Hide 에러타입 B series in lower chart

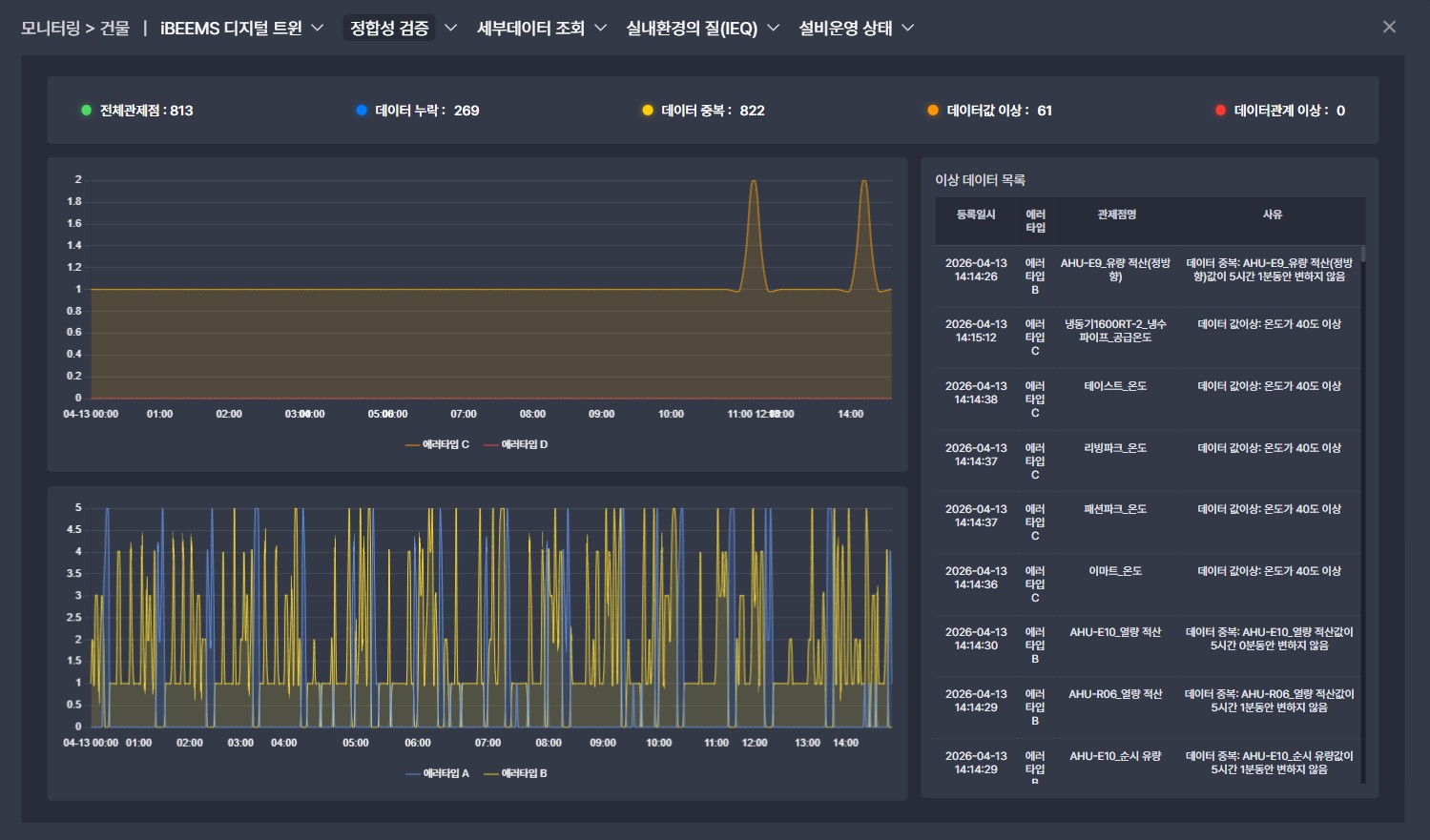(x=515, y=773)
